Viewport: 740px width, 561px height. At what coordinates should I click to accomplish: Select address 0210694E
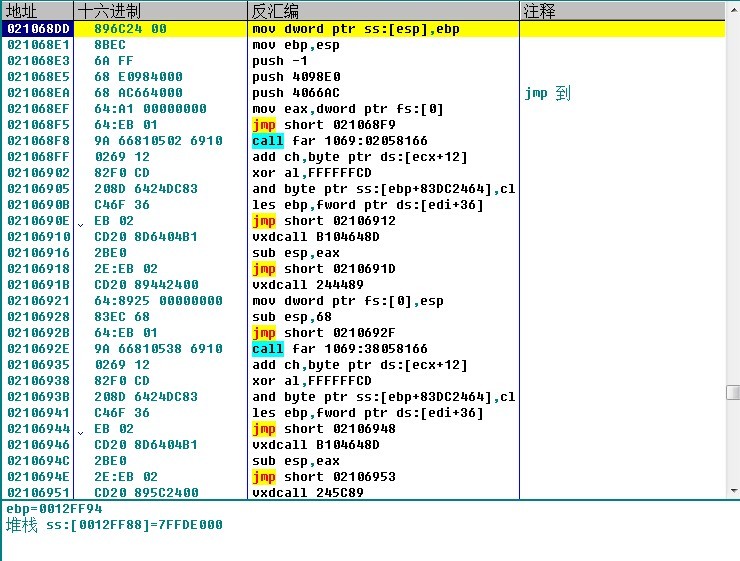point(38,477)
